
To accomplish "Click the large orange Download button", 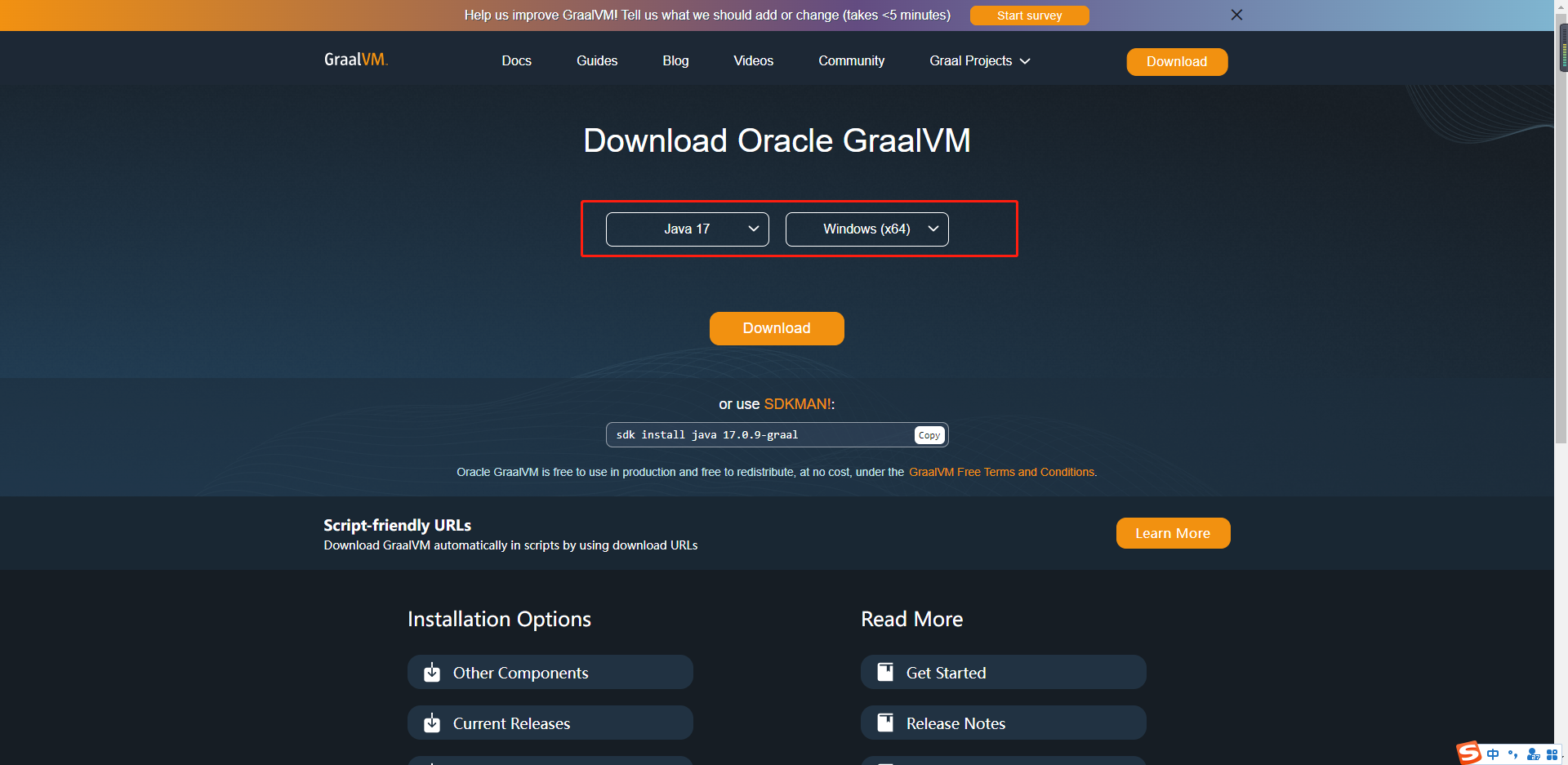I will click(x=777, y=328).
